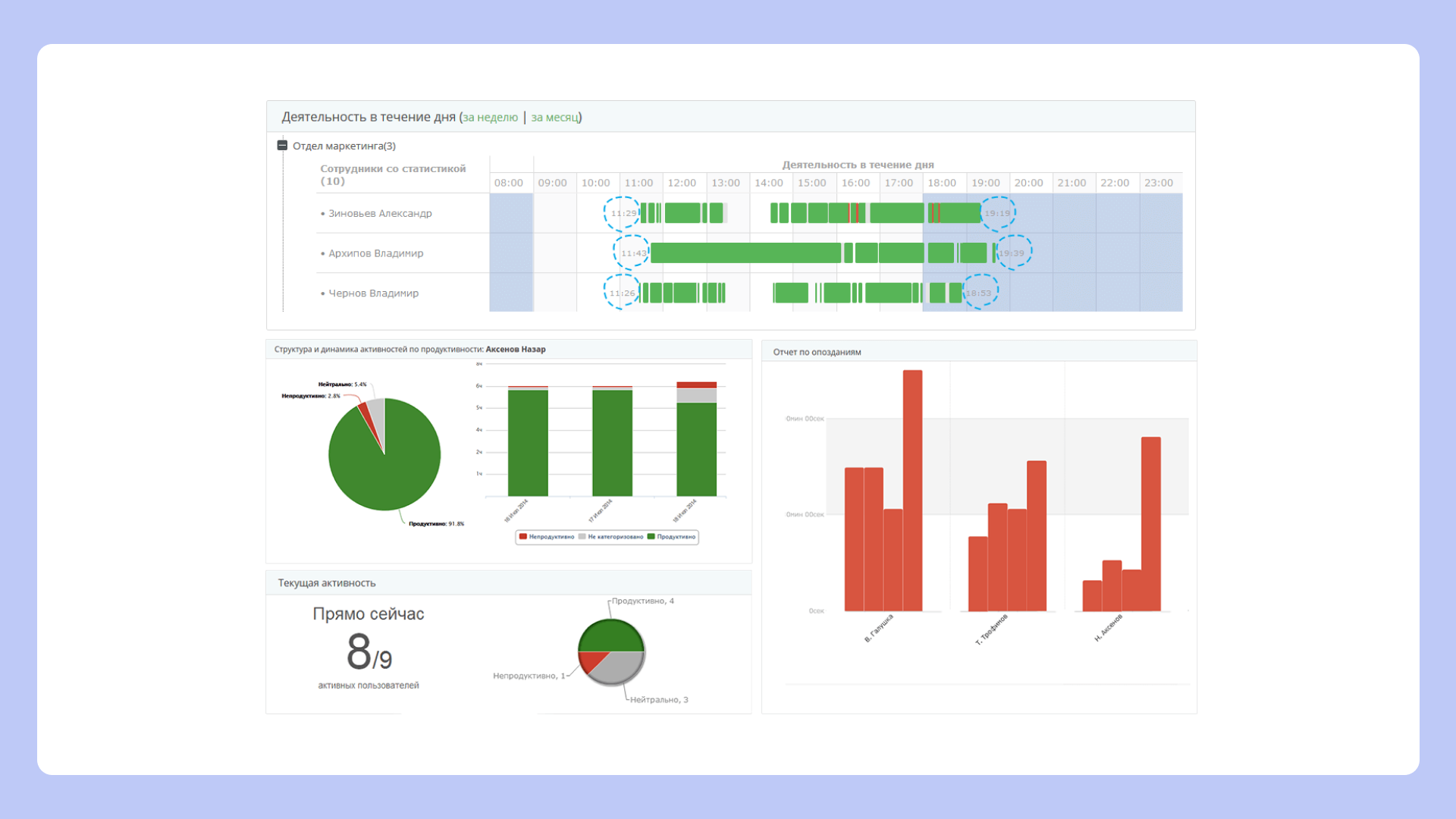Click the 18:53 end time marker
The image size is (1456, 819).
tap(980, 293)
